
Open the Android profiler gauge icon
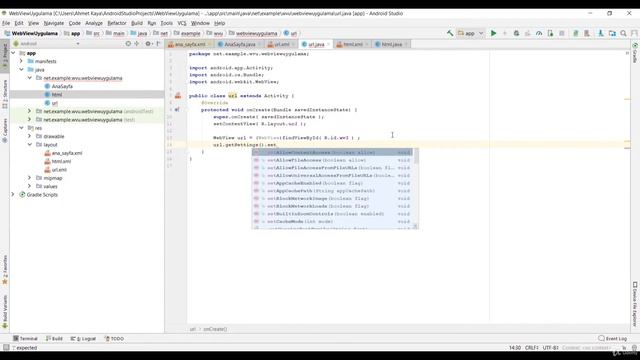(539, 33)
